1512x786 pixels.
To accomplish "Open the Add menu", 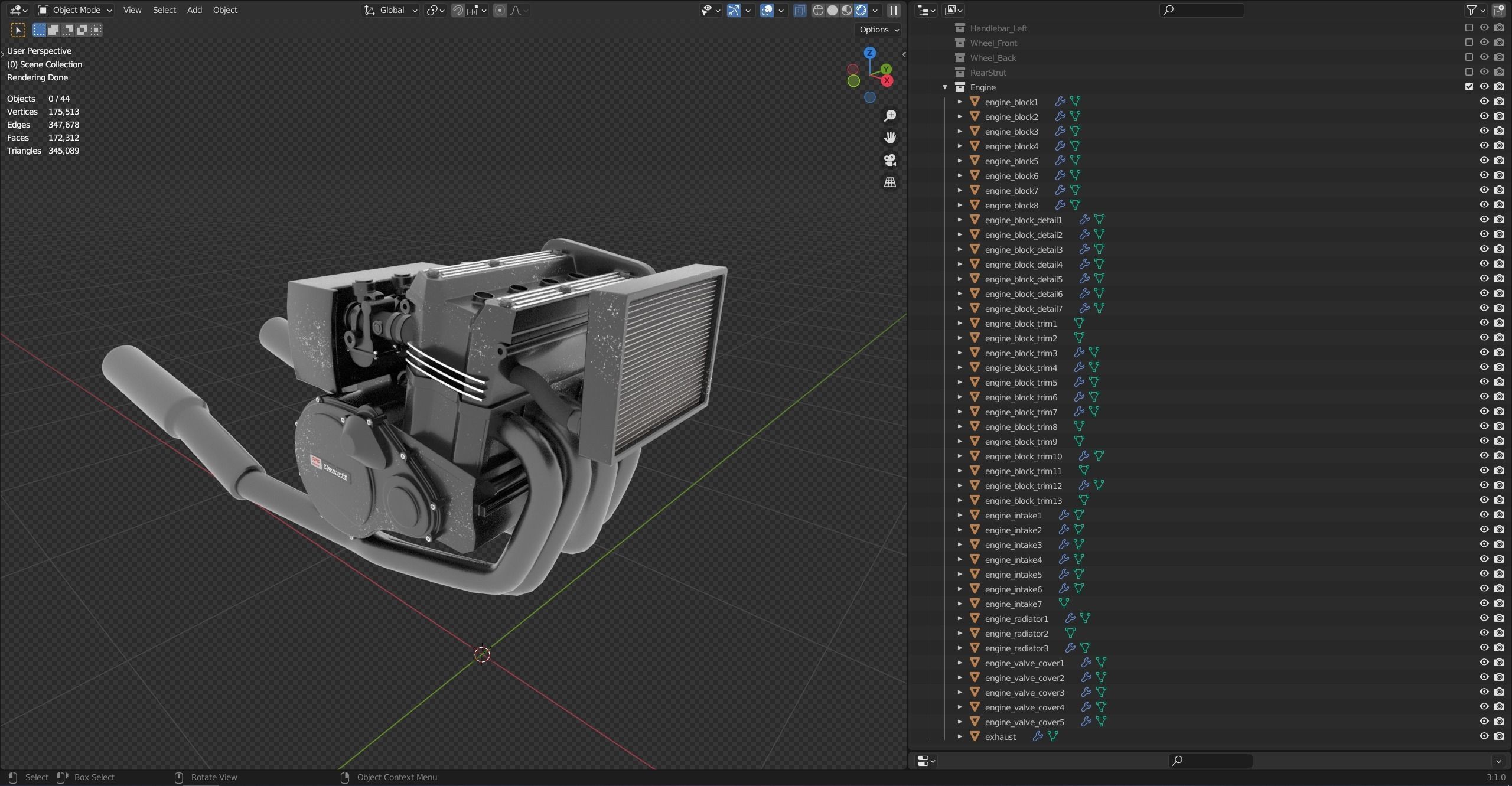I will point(194,10).
